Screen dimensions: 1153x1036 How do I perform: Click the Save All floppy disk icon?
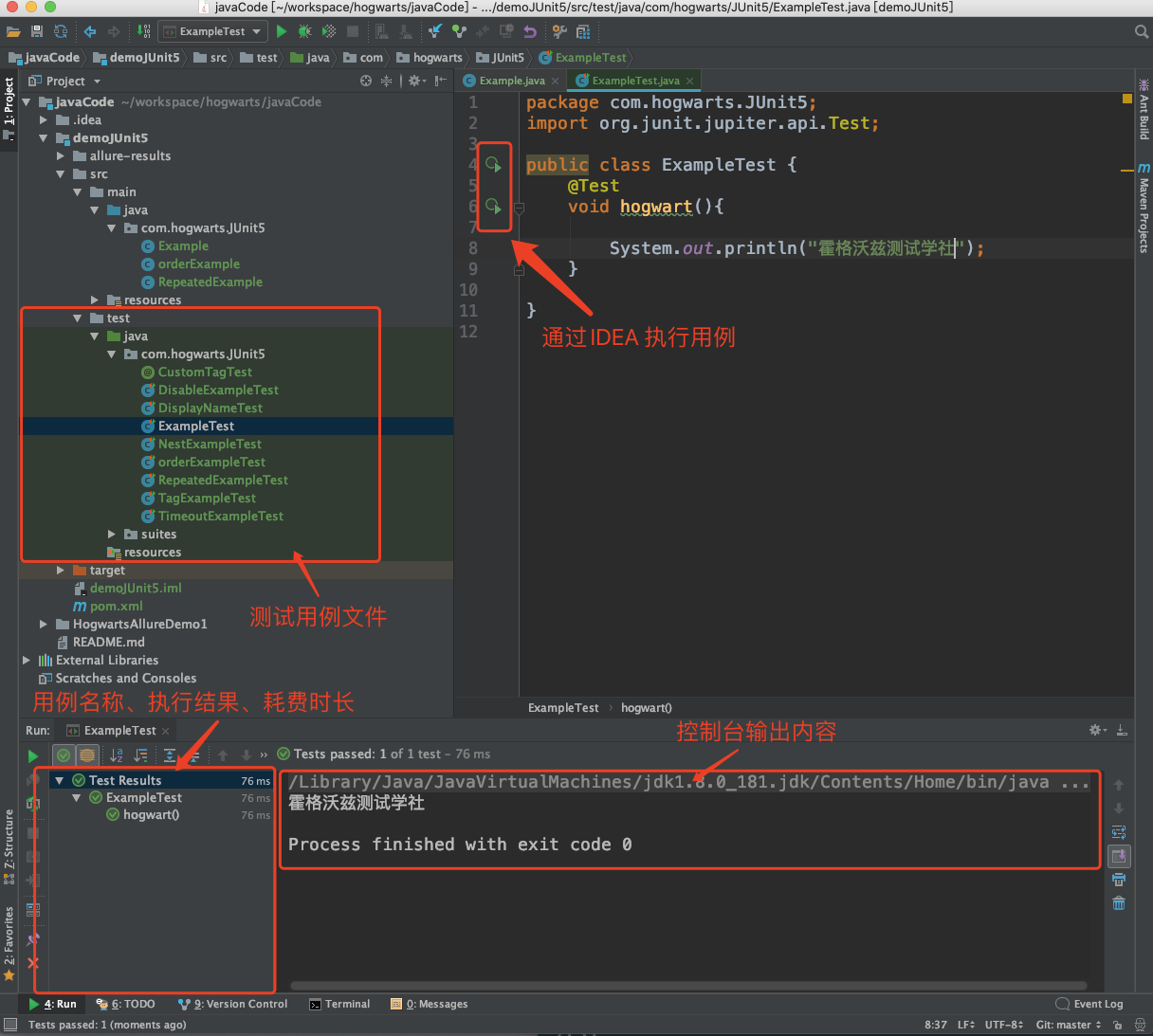(x=37, y=31)
